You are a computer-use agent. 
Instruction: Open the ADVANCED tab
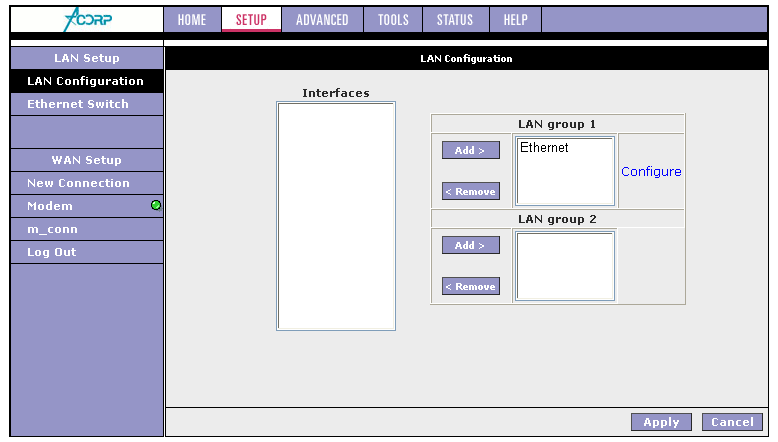coord(322,20)
